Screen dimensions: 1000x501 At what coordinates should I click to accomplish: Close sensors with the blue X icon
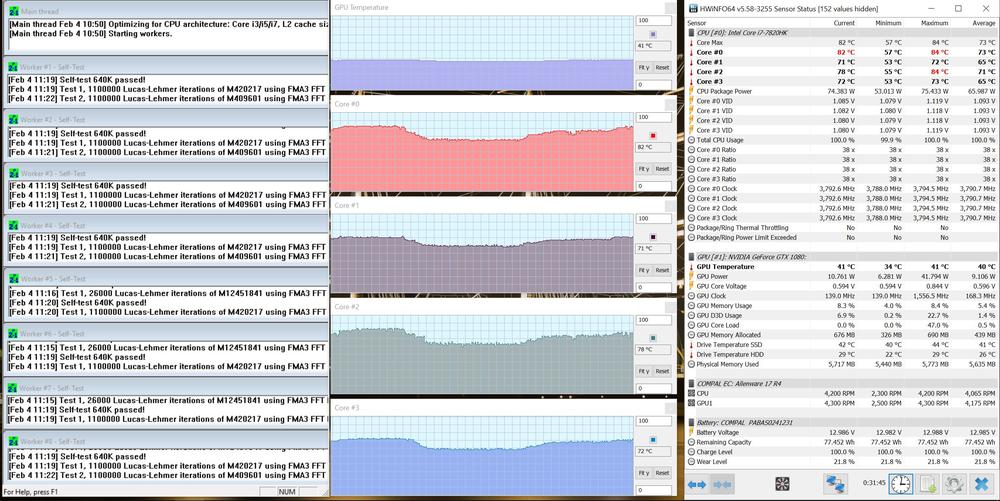click(982, 484)
